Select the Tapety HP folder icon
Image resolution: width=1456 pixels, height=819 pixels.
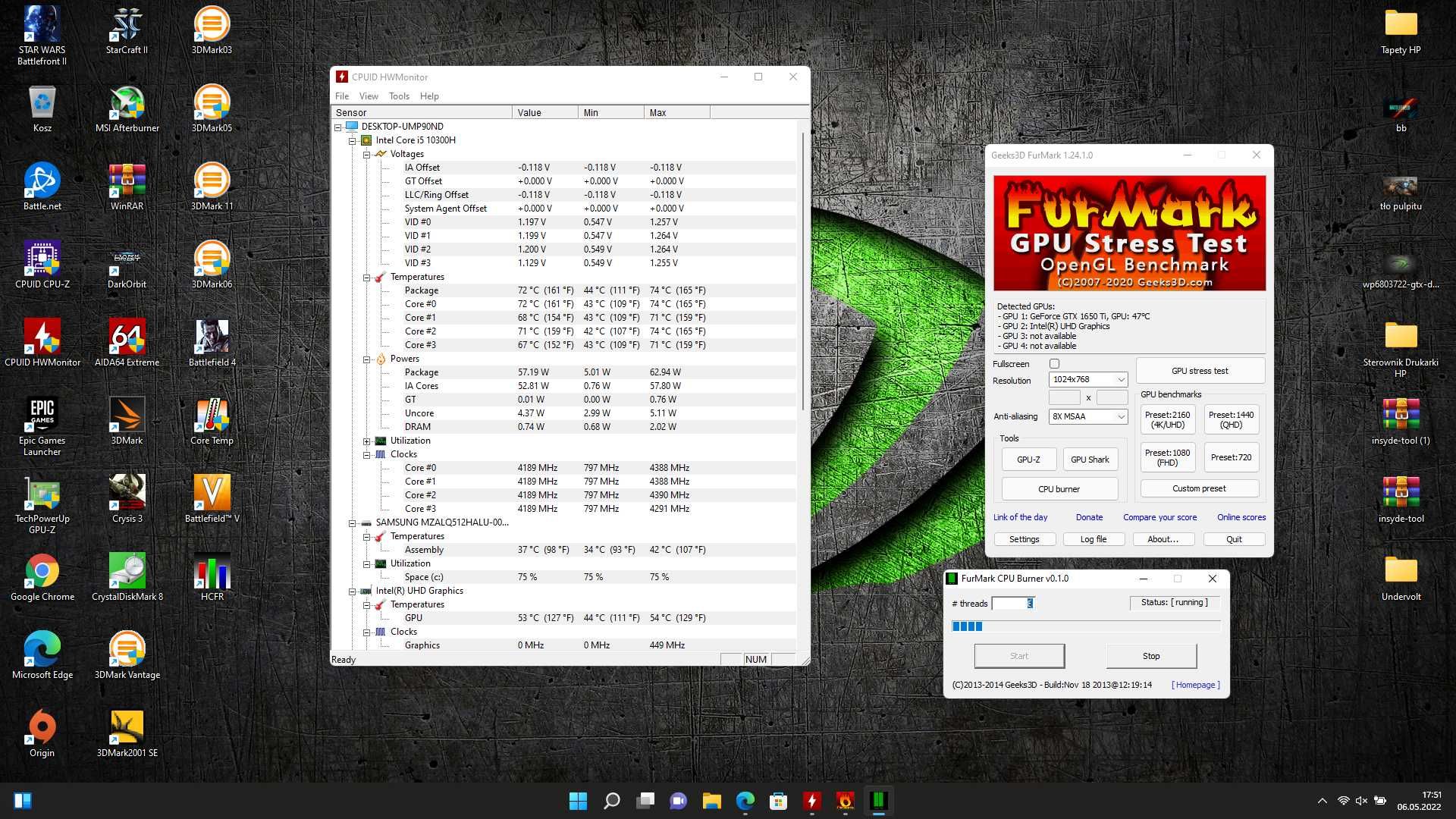tap(1401, 30)
